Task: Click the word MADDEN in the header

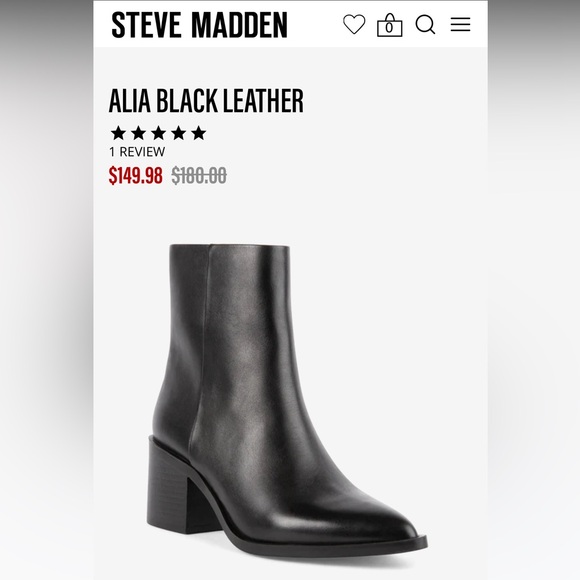Action: (x=239, y=25)
